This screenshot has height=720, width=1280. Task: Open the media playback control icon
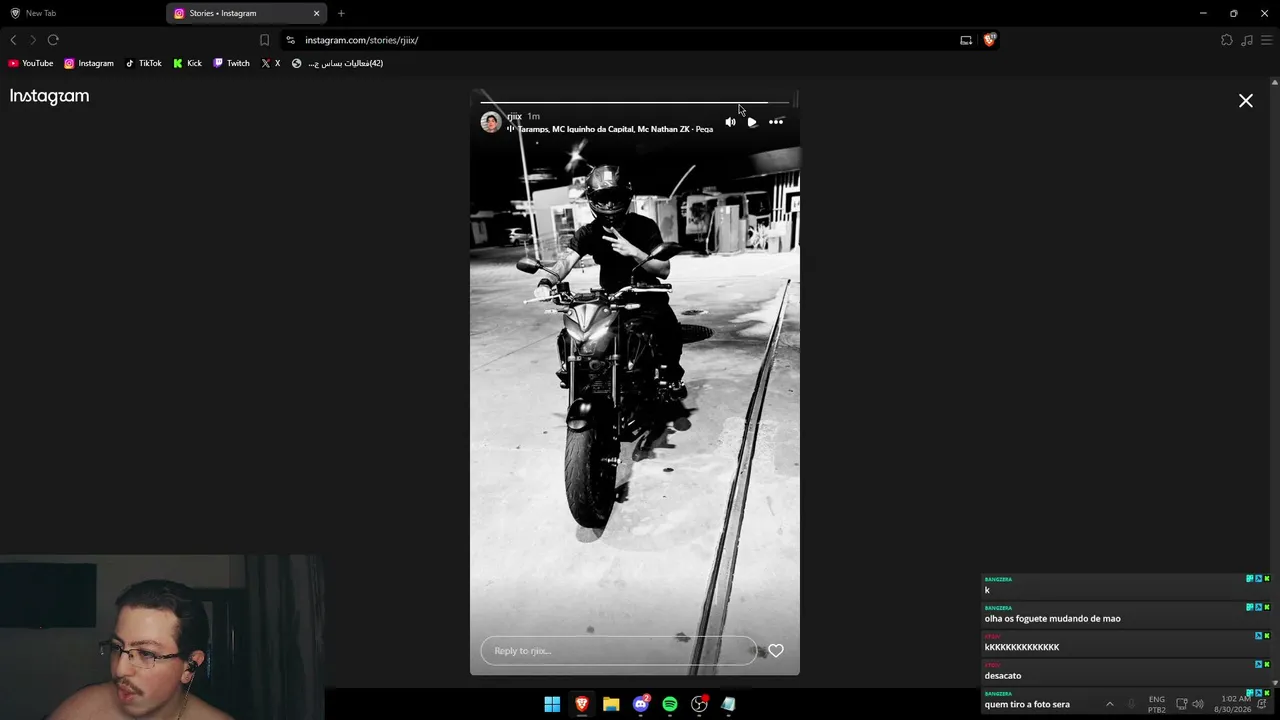coord(1247,40)
